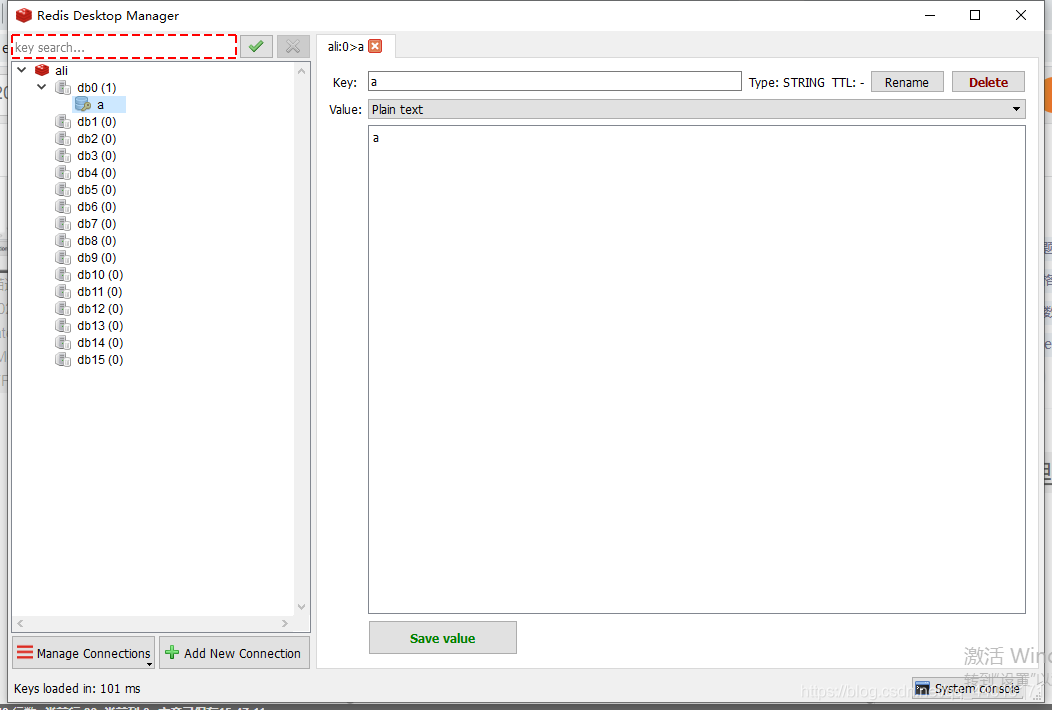Click the TTL: - label
The image size is (1052, 710).
[848, 83]
